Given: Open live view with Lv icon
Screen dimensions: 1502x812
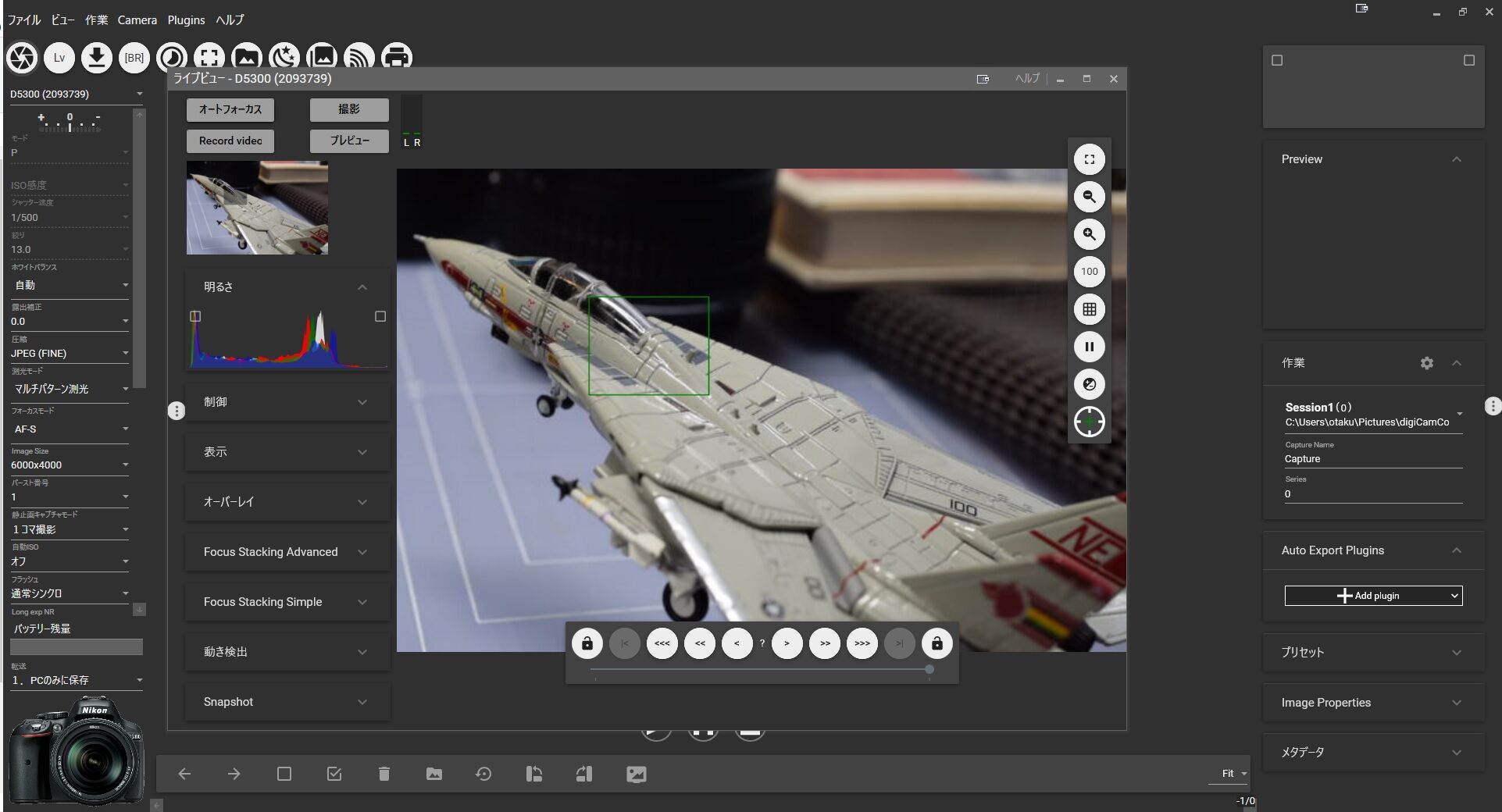Looking at the screenshot, I should 59,58.
